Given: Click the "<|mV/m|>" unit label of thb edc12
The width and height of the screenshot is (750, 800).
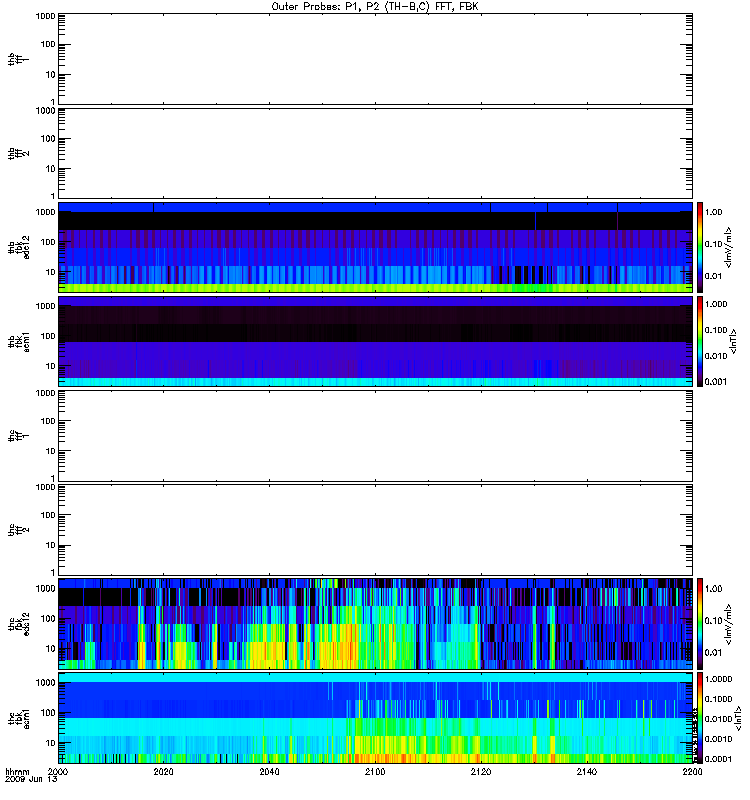Looking at the screenshot, I should click(x=728, y=247).
